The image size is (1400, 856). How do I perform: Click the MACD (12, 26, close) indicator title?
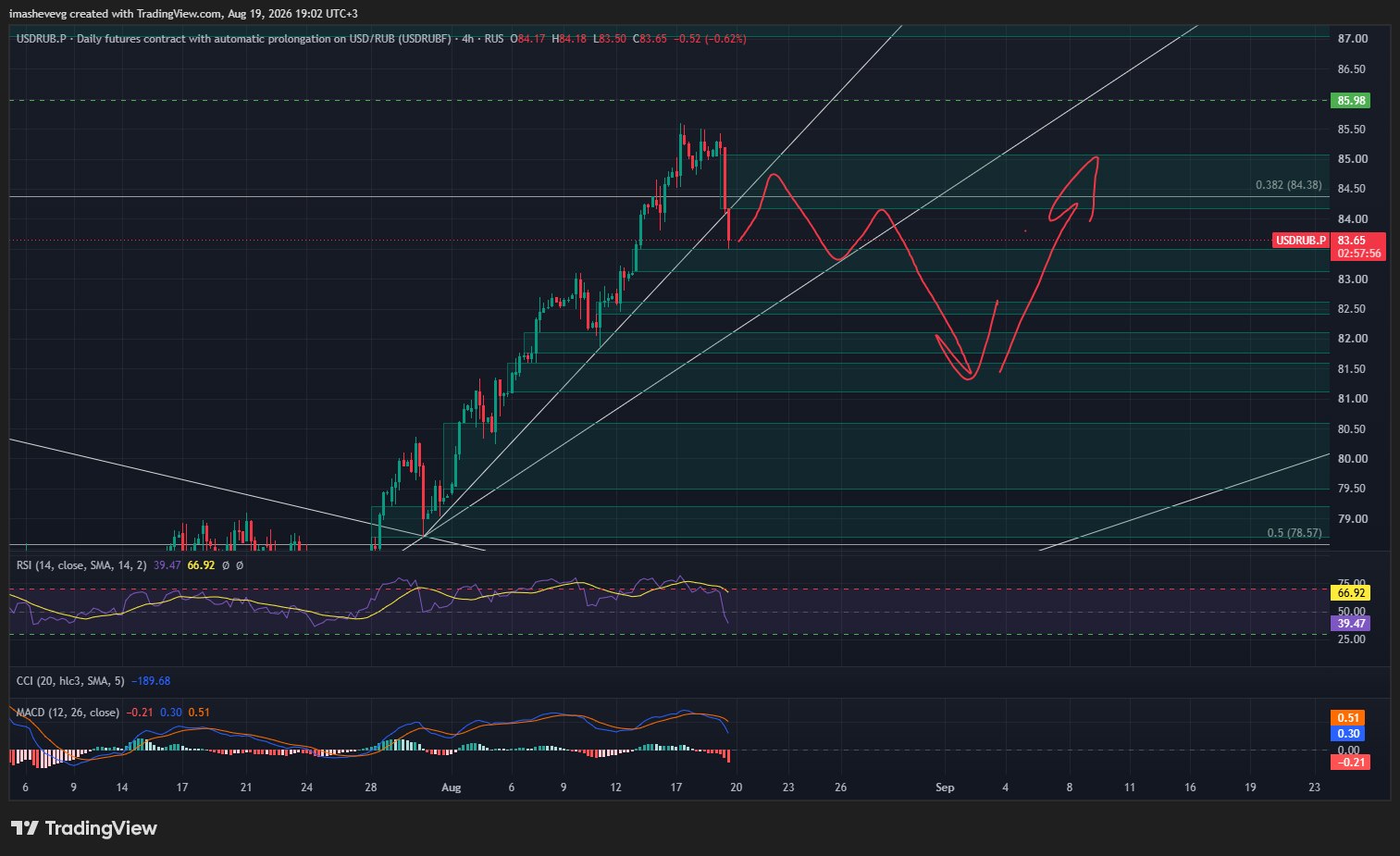tap(68, 713)
